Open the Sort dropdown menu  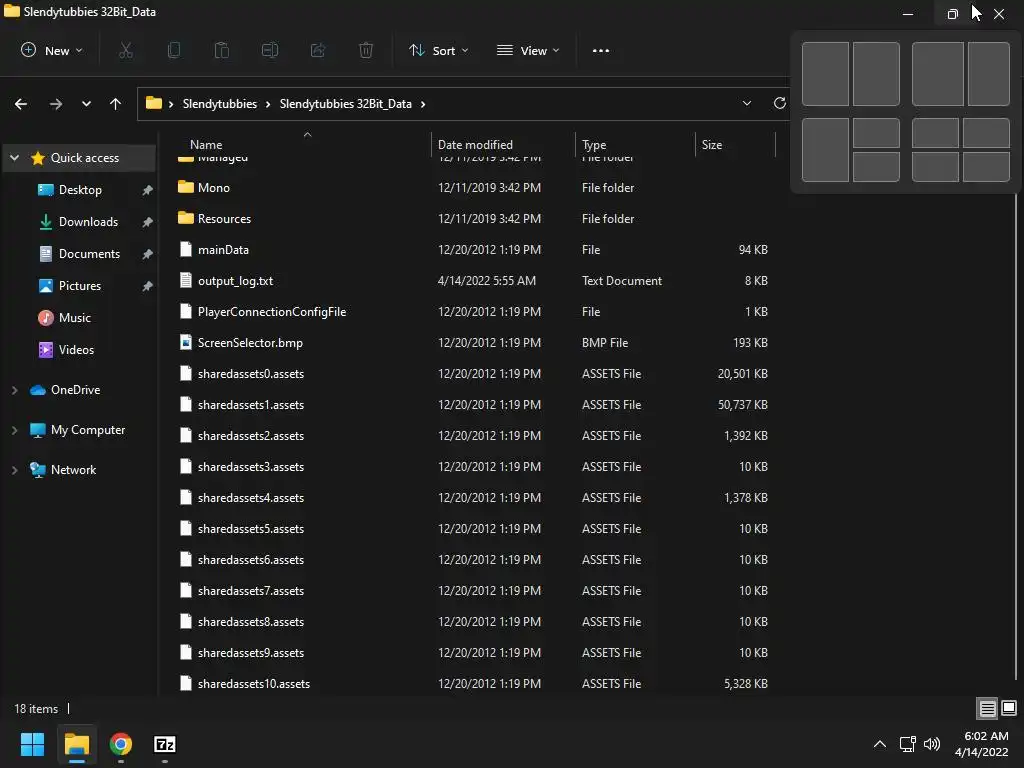(x=438, y=50)
